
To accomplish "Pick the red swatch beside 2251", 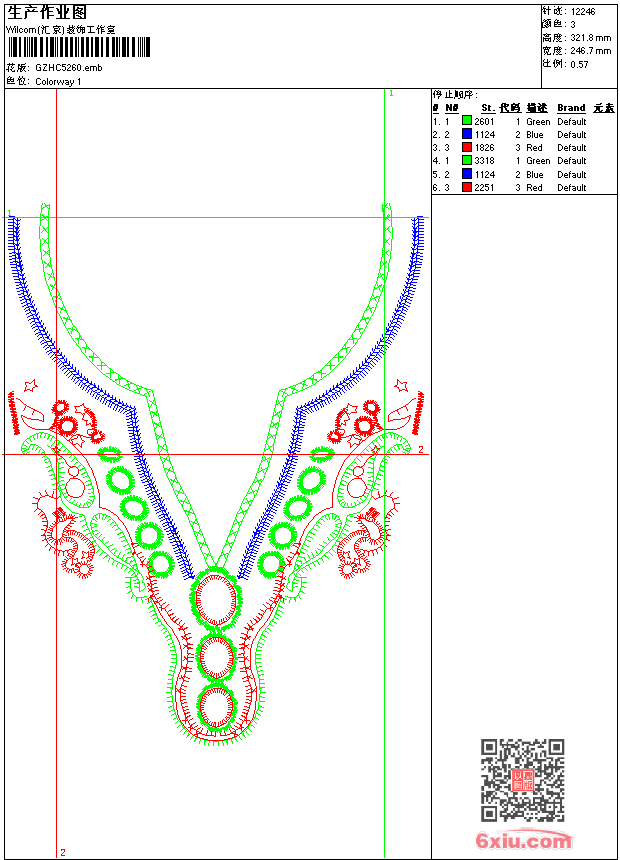I will pos(467,187).
